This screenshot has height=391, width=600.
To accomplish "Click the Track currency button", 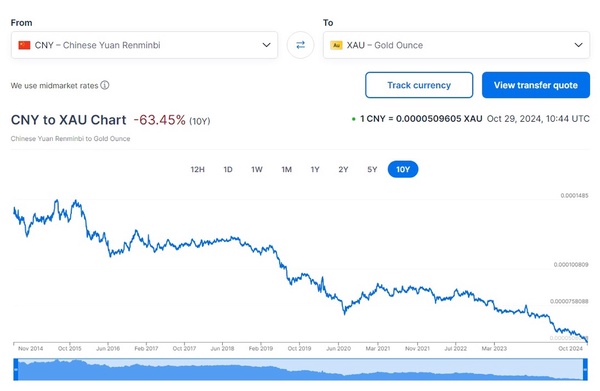I will pos(419,85).
